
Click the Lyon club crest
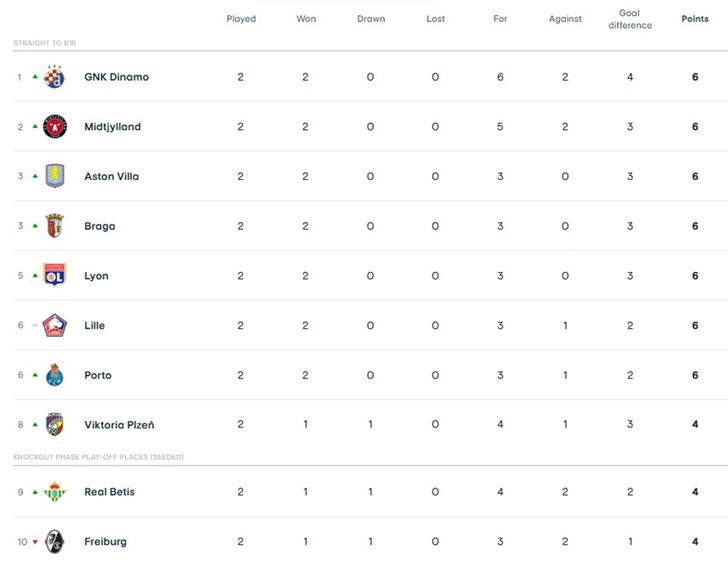[55, 276]
